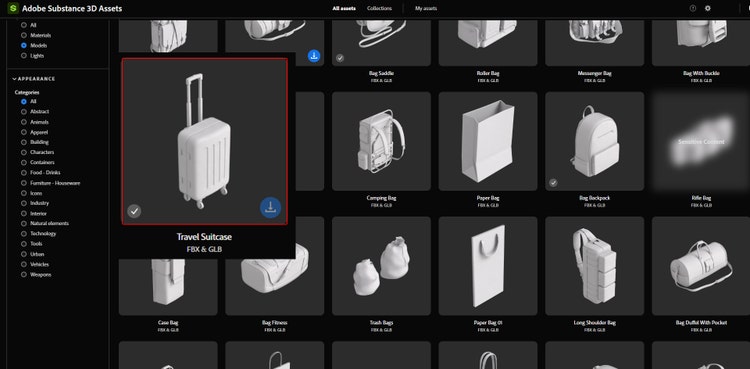Filter by the Containers category
The height and width of the screenshot is (369, 750).
pos(24,163)
